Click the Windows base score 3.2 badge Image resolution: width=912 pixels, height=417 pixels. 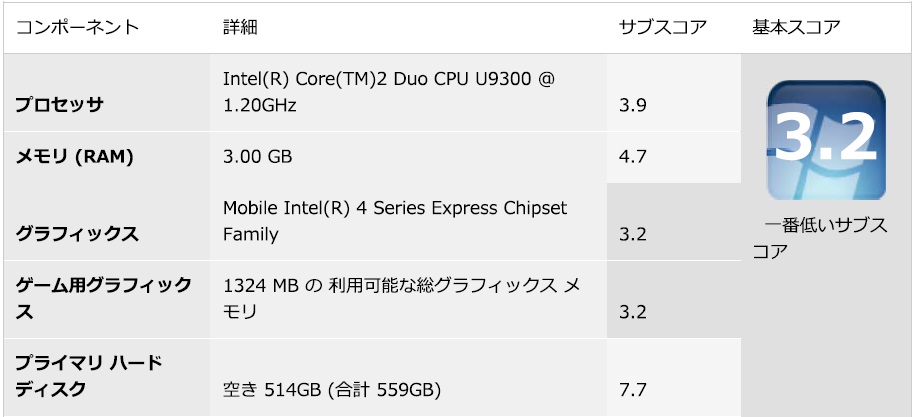coord(826,140)
